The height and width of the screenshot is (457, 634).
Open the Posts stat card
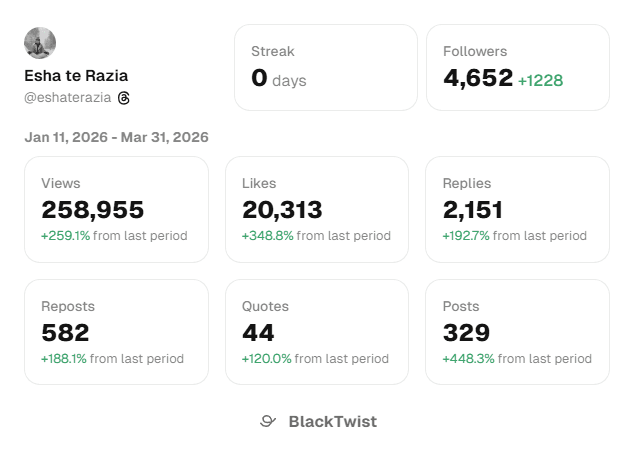(x=517, y=332)
